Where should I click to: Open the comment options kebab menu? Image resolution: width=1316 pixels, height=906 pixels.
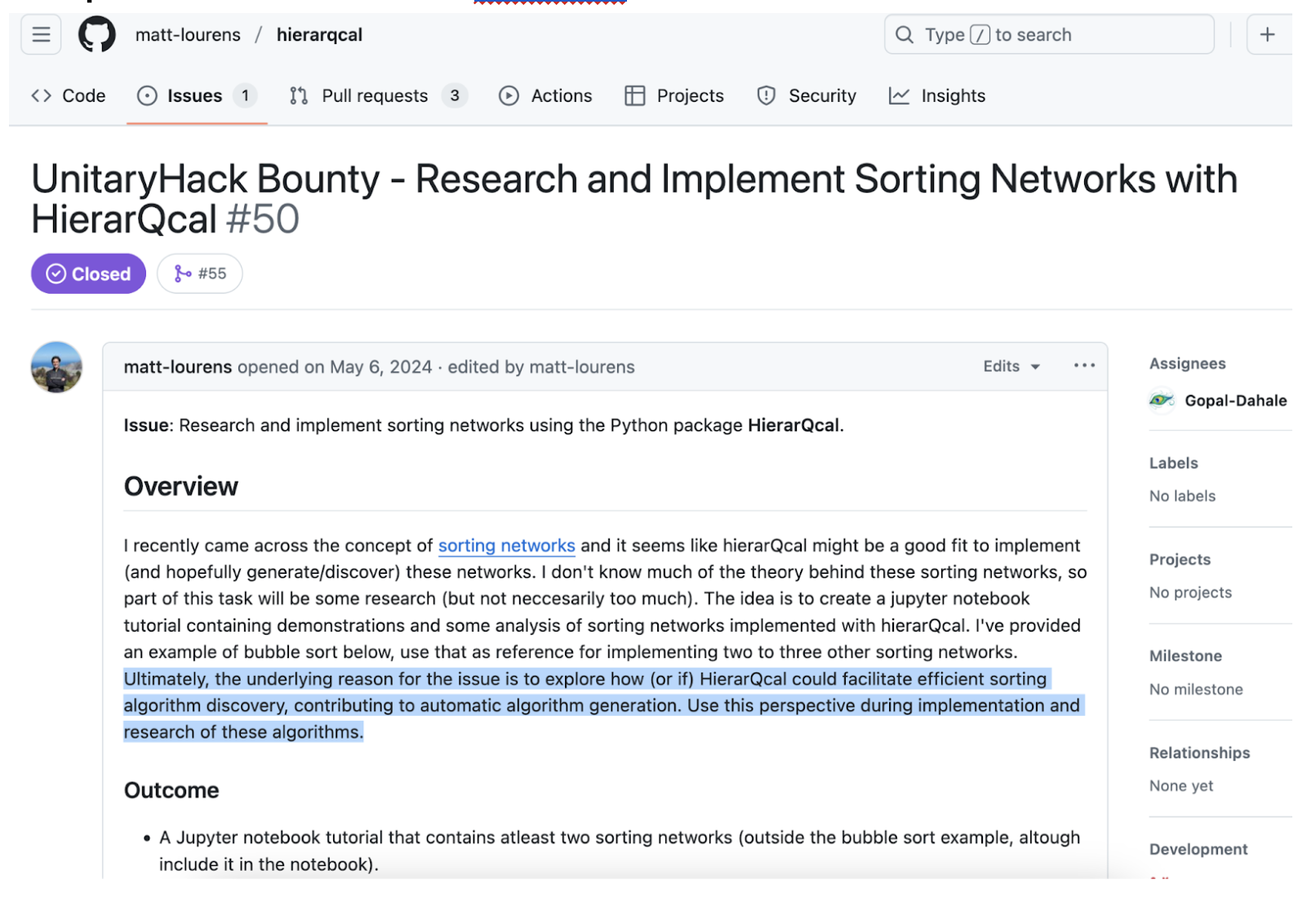[1083, 366]
